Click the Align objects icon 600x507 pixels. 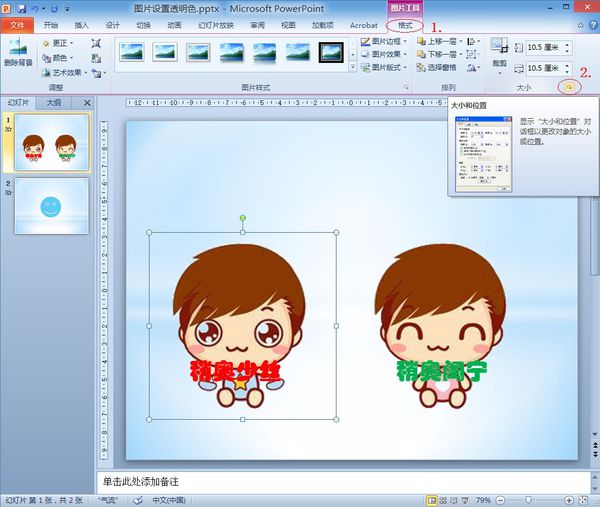tap(473, 41)
